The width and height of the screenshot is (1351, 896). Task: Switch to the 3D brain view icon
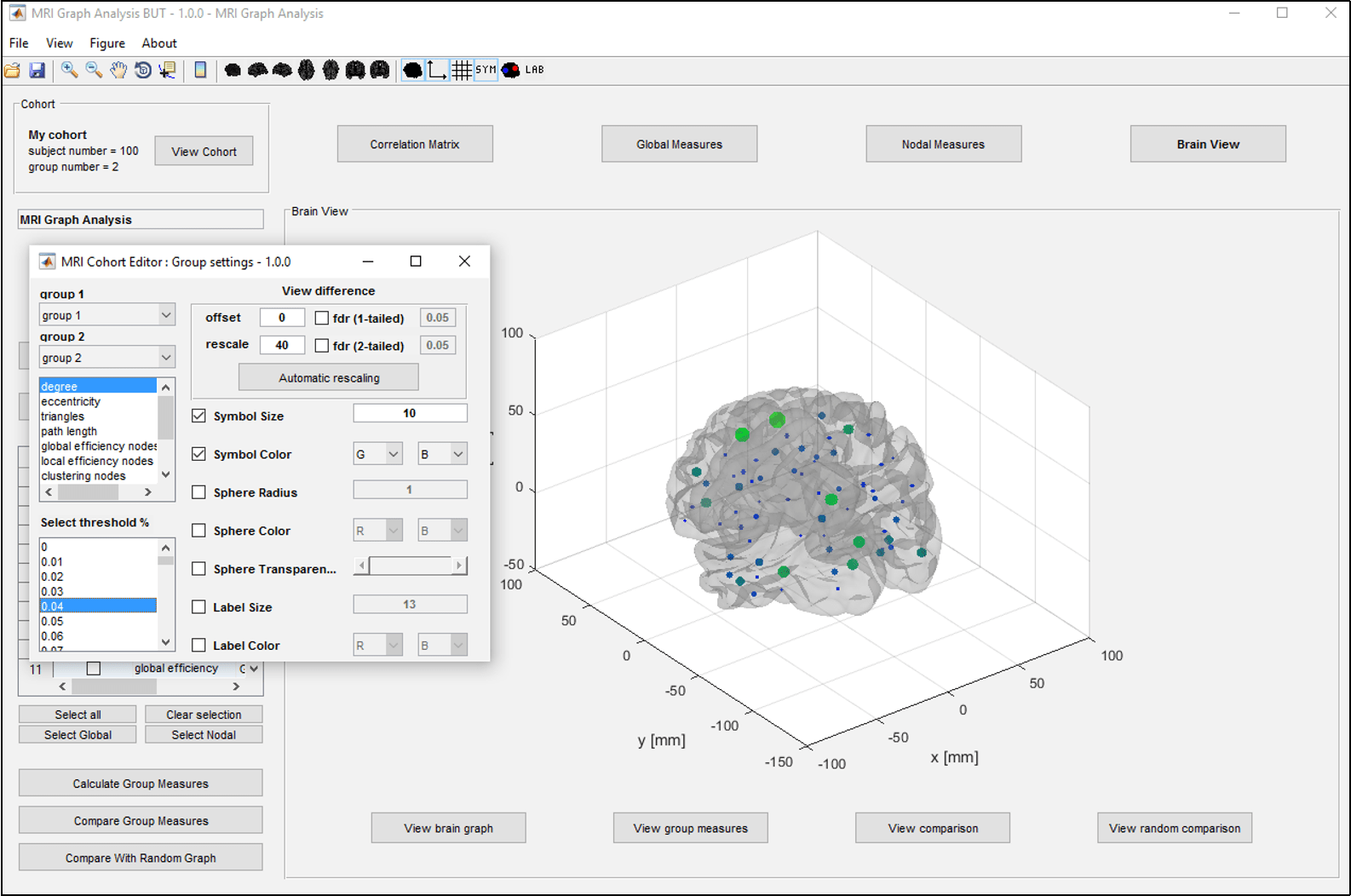[x=233, y=71]
